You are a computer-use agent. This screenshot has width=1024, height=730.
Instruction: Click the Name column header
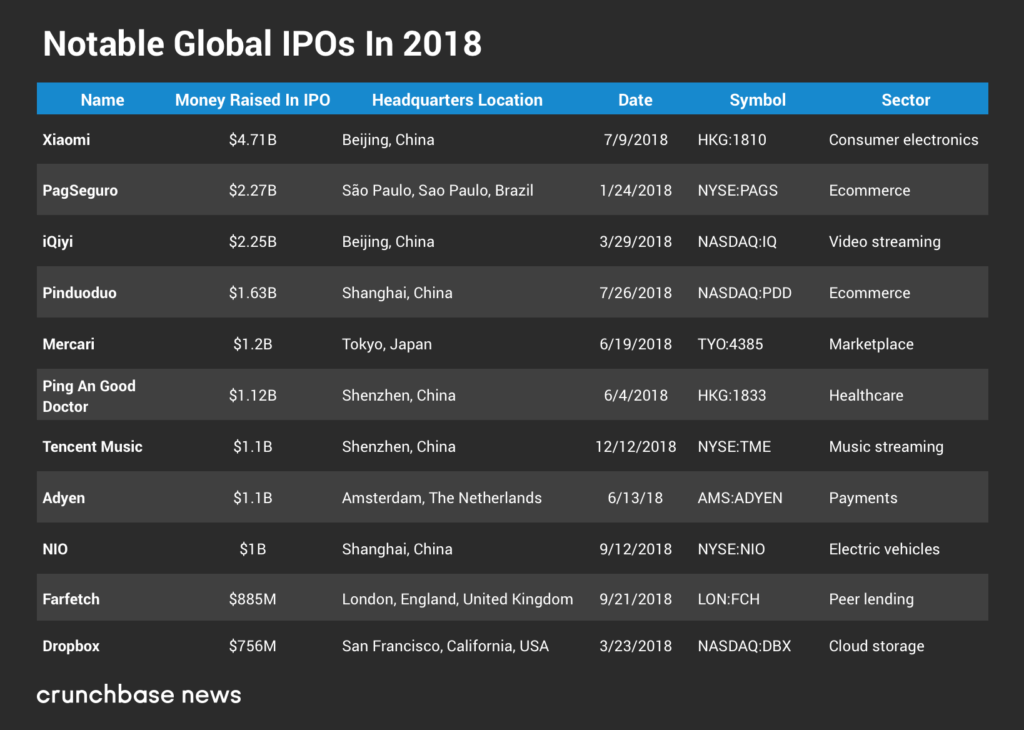point(102,100)
